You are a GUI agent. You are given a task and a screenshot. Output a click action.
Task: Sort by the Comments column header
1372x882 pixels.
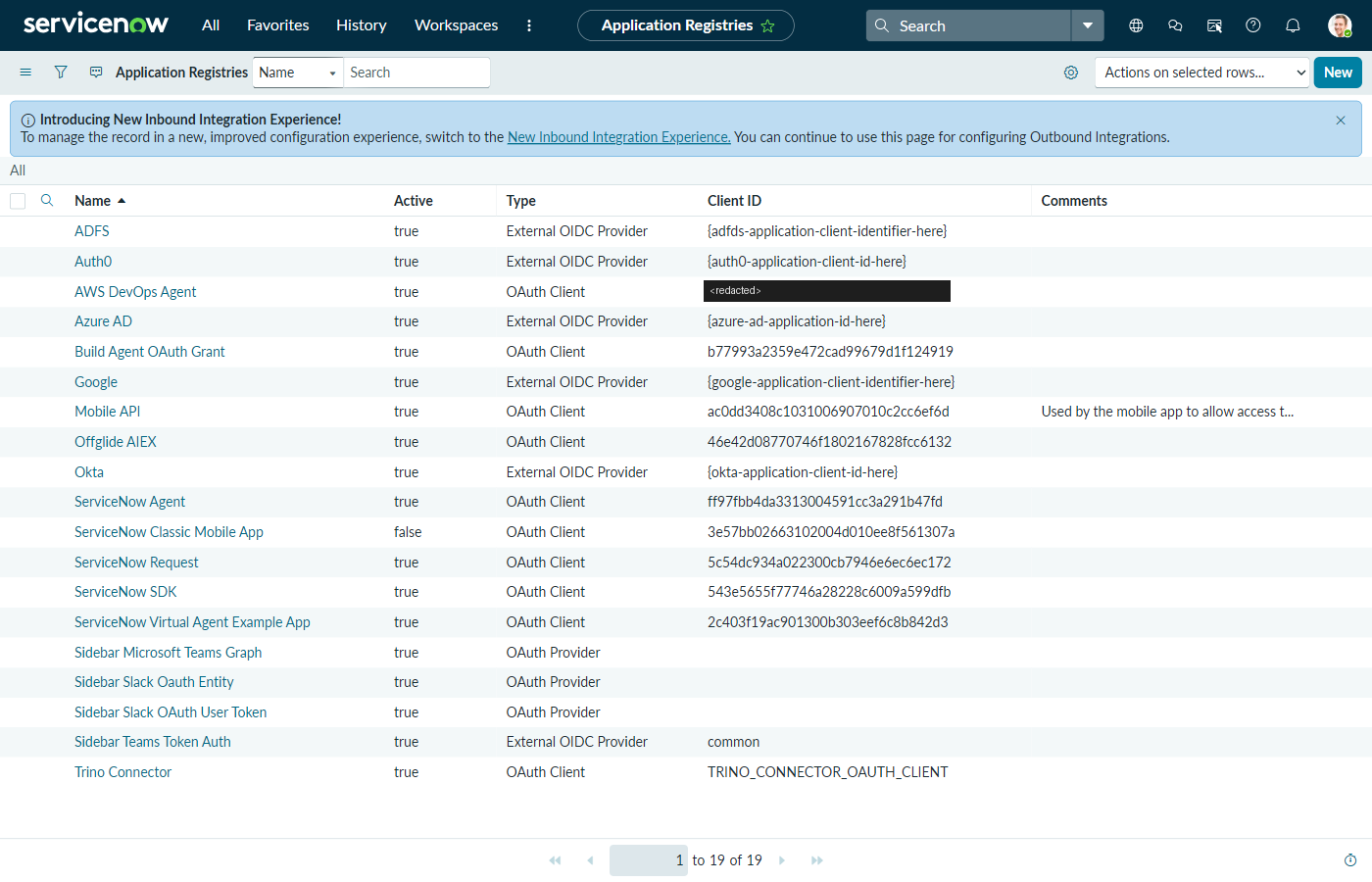(1074, 201)
